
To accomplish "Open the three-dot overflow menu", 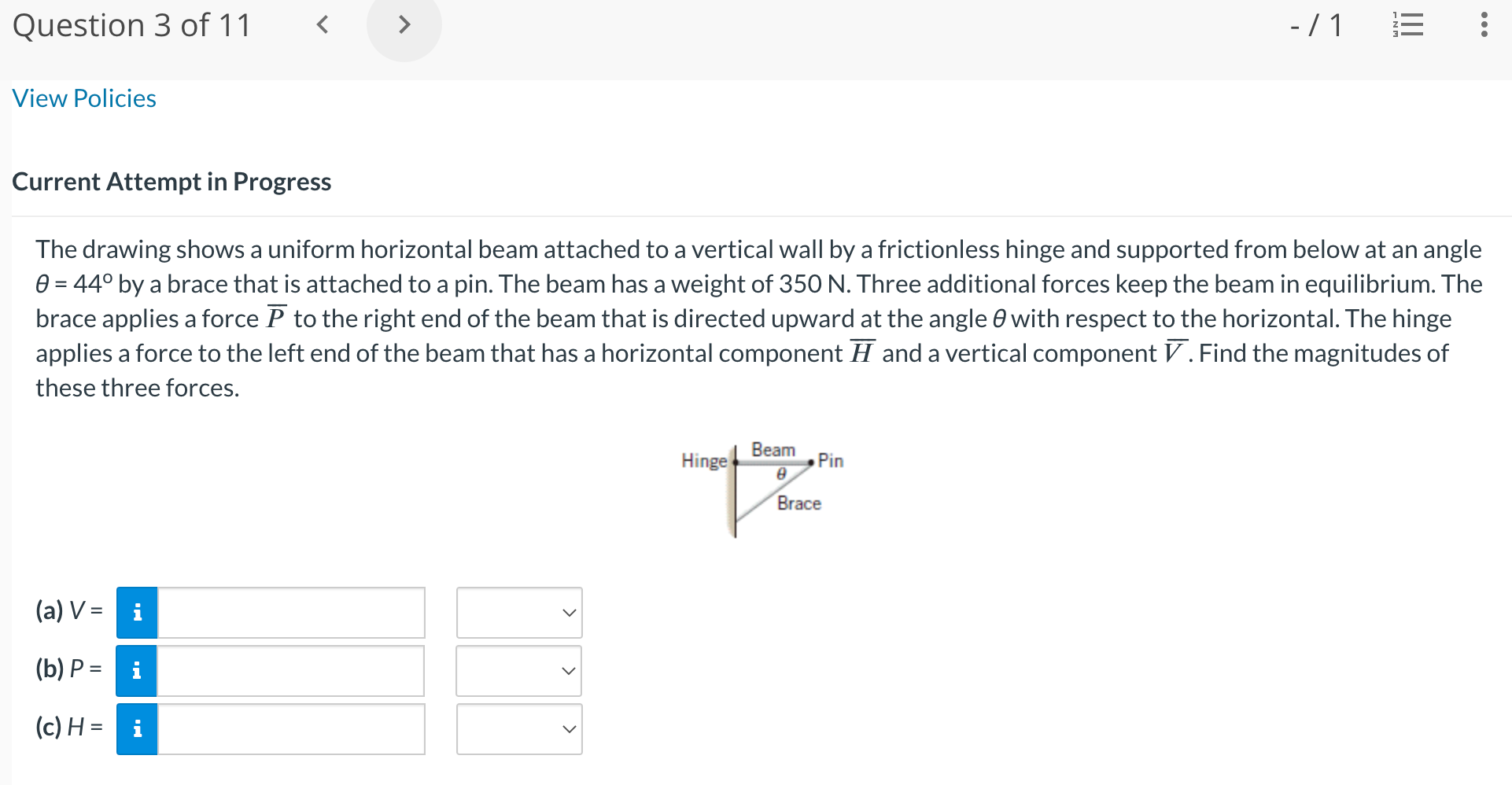I will coord(1484,25).
